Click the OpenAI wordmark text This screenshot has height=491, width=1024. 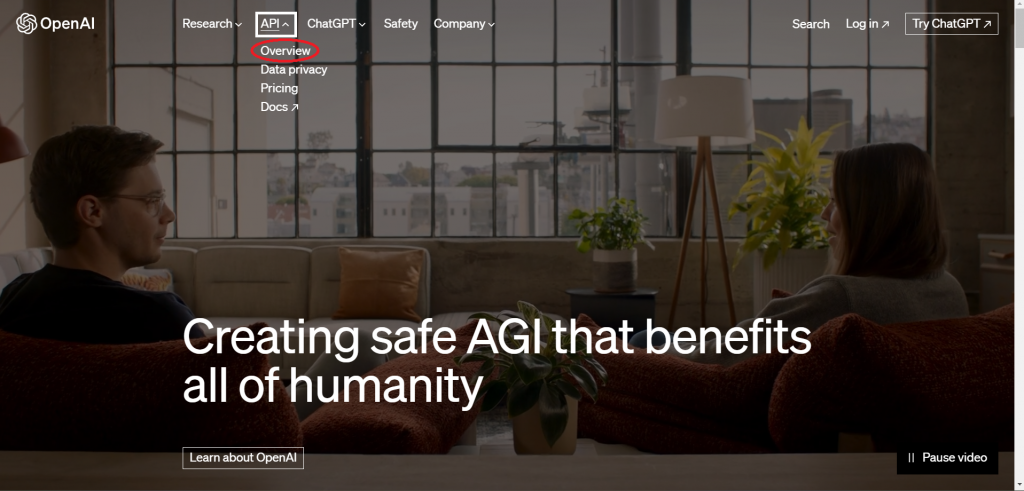point(67,24)
